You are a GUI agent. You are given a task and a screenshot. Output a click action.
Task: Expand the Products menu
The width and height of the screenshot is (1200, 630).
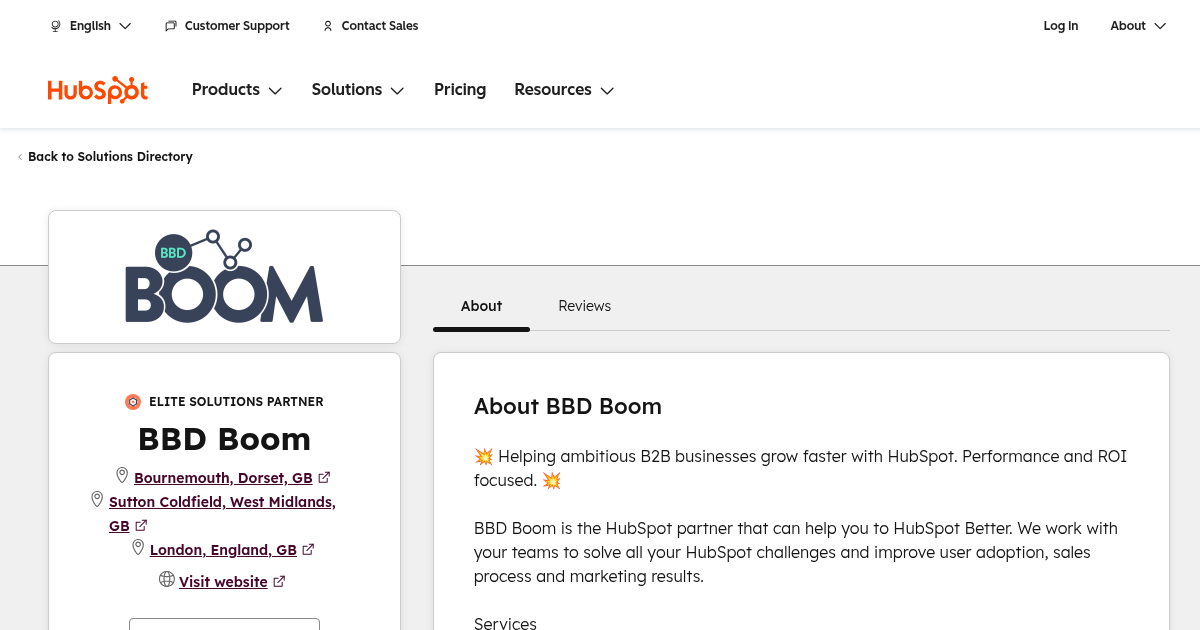(x=237, y=90)
